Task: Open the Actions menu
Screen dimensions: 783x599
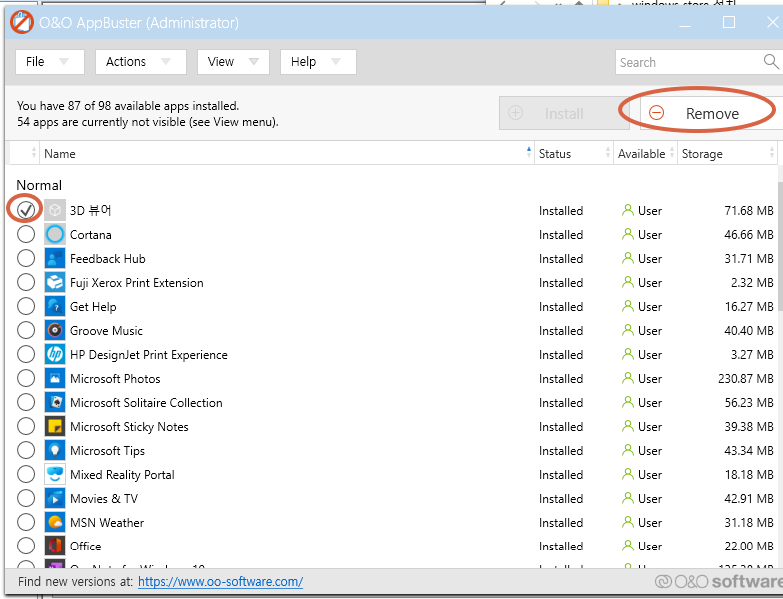Action: pos(141,62)
